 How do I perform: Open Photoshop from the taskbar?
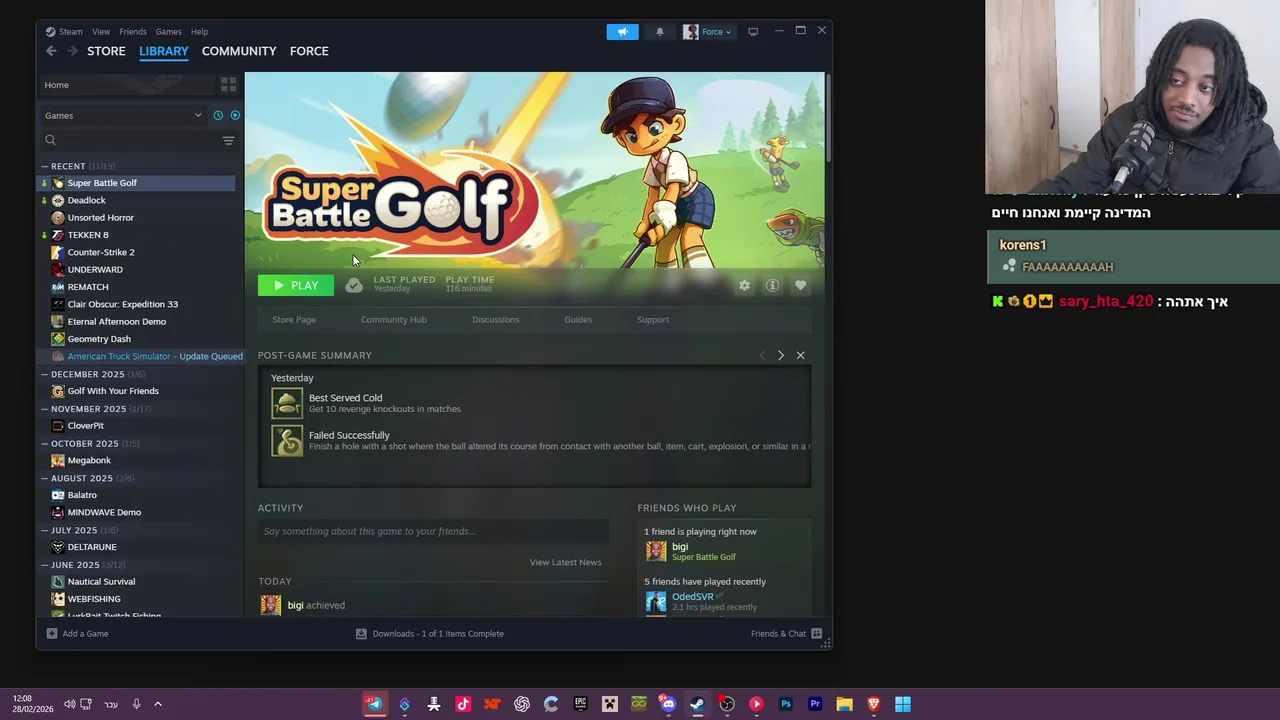pyautogui.click(x=785, y=704)
